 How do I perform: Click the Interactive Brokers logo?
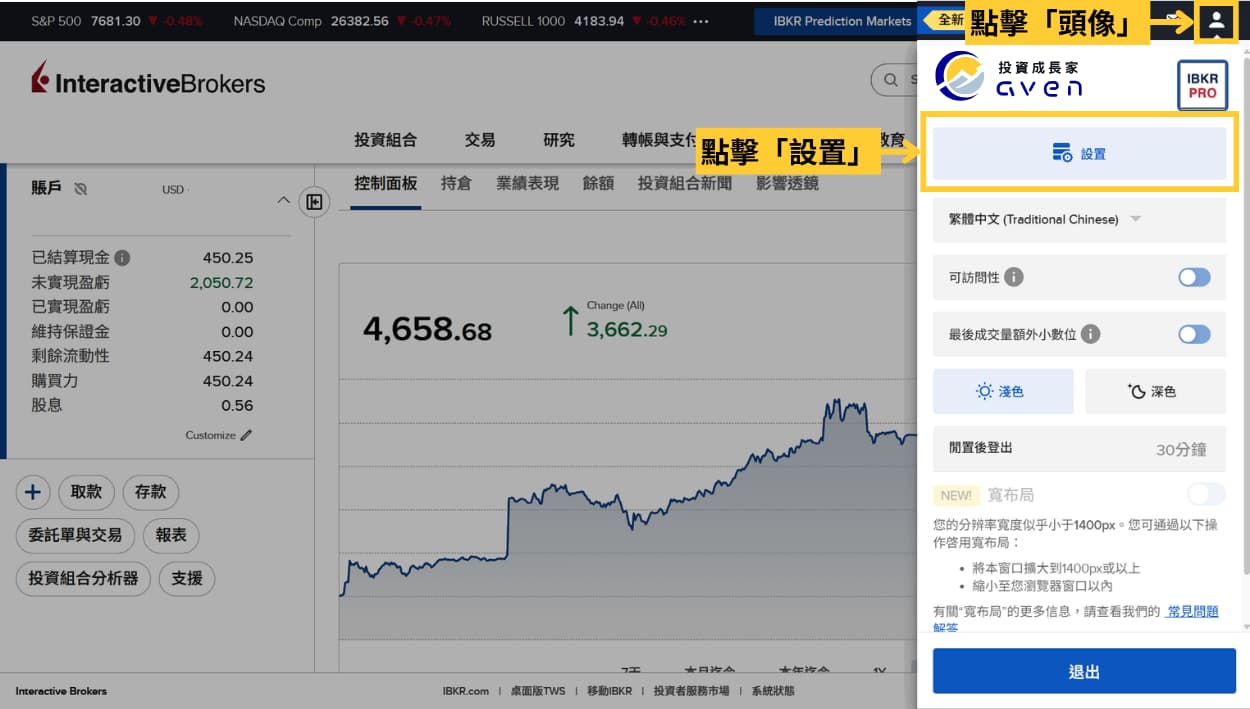148,80
